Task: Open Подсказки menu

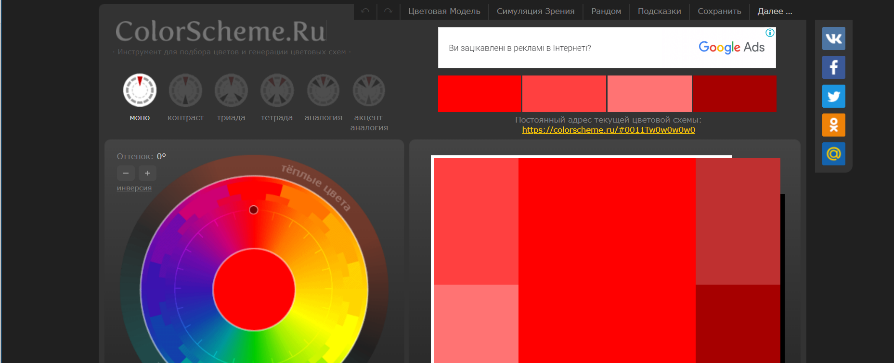Action: [659, 11]
